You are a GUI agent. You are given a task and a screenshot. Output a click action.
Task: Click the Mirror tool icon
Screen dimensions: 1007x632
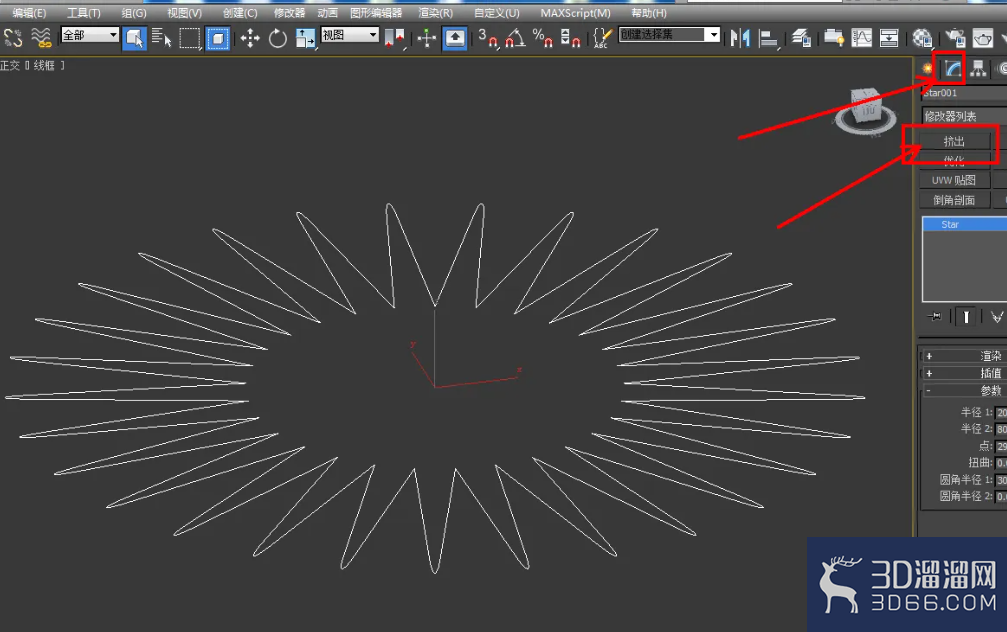coord(740,39)
